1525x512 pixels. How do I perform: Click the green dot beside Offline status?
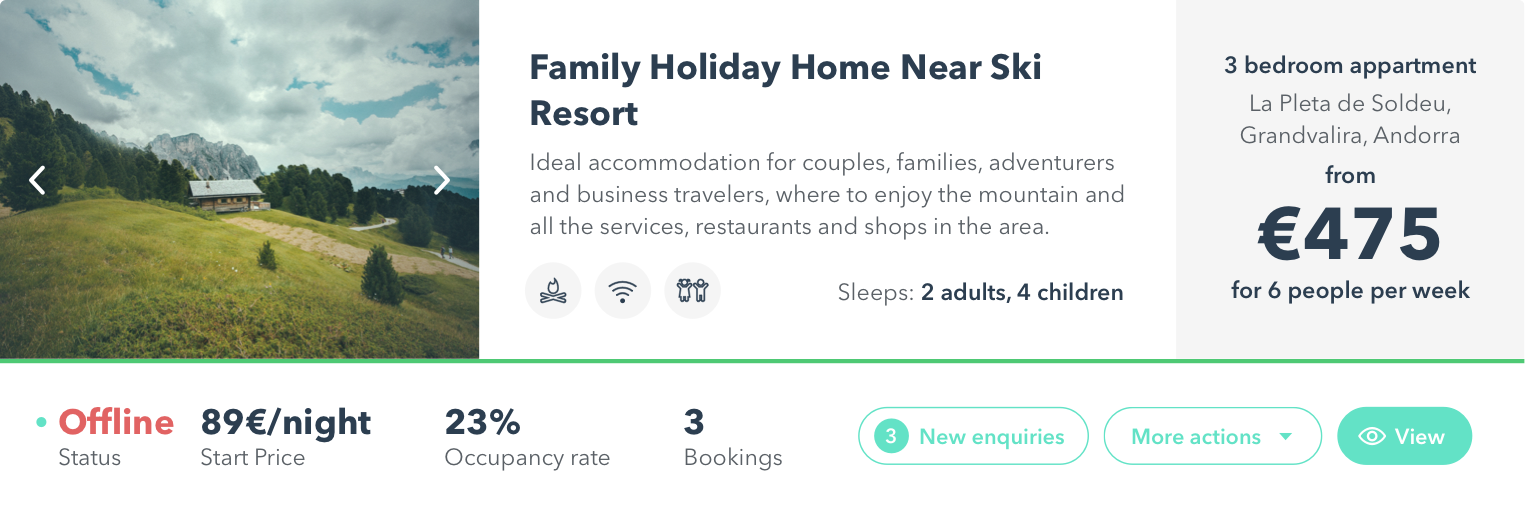(x=41, y=423)
